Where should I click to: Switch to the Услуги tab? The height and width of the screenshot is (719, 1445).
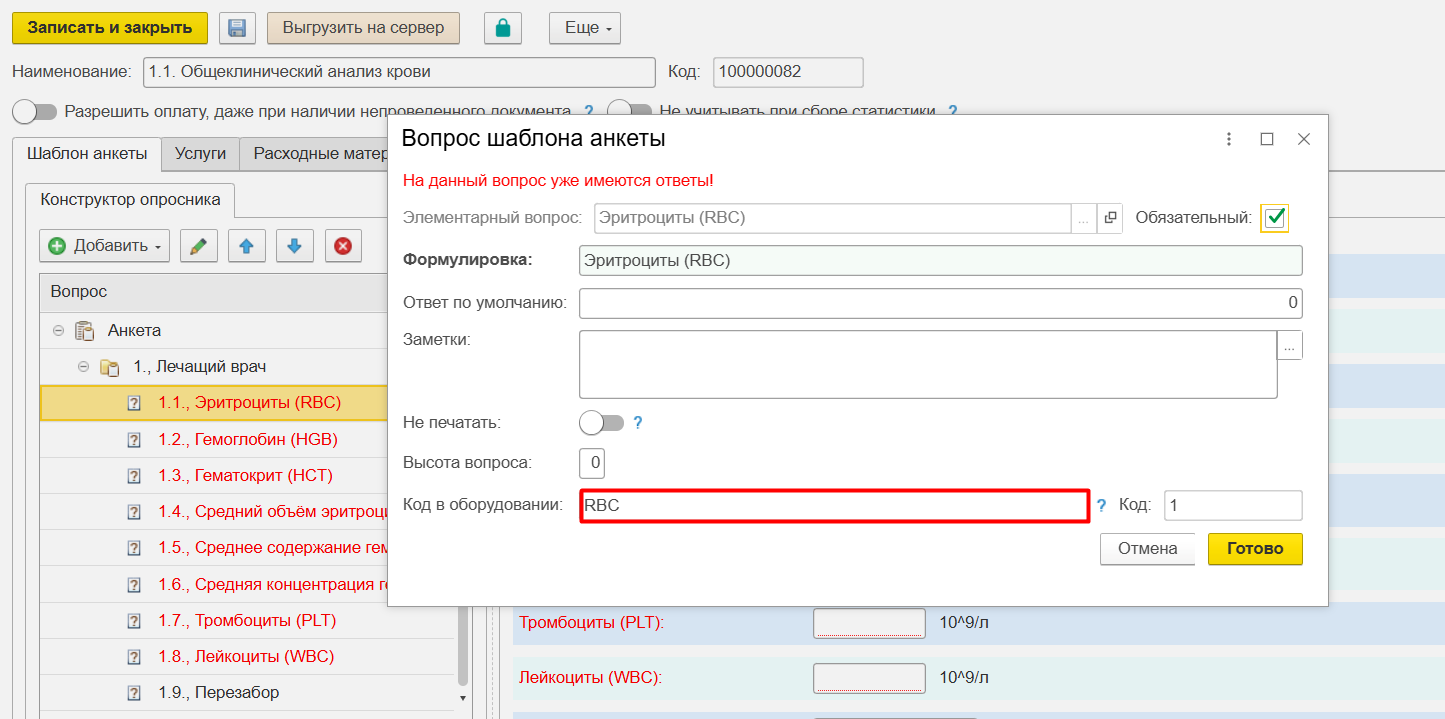[200, 154]
